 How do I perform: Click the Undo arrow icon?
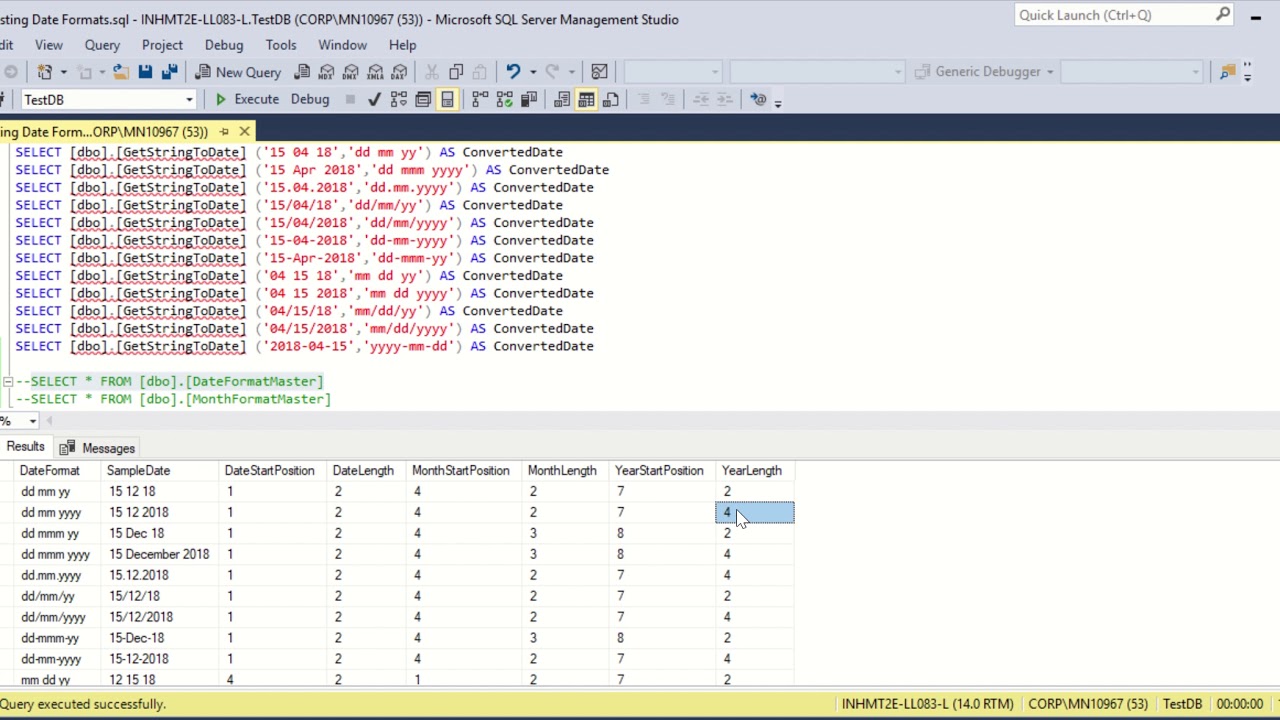click(513, 71)
